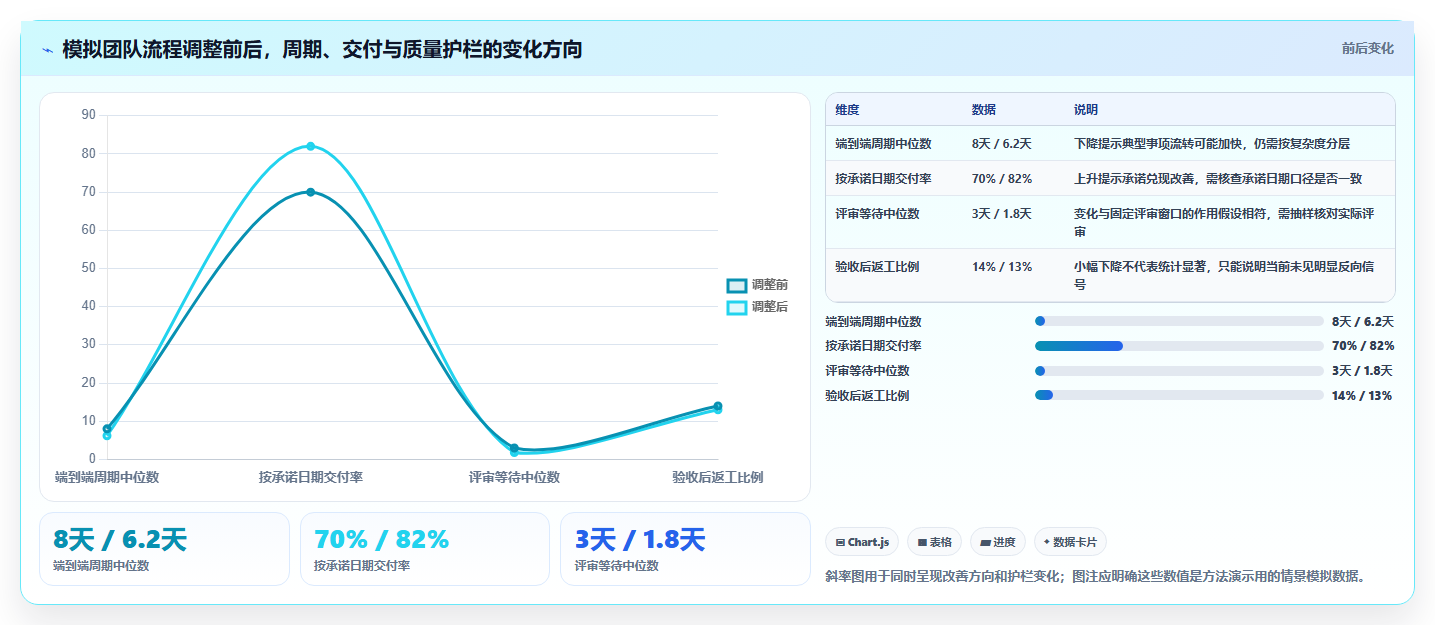Click the lightning icon beside the dashboard title
1435x625 pixels.
(47, 49)
